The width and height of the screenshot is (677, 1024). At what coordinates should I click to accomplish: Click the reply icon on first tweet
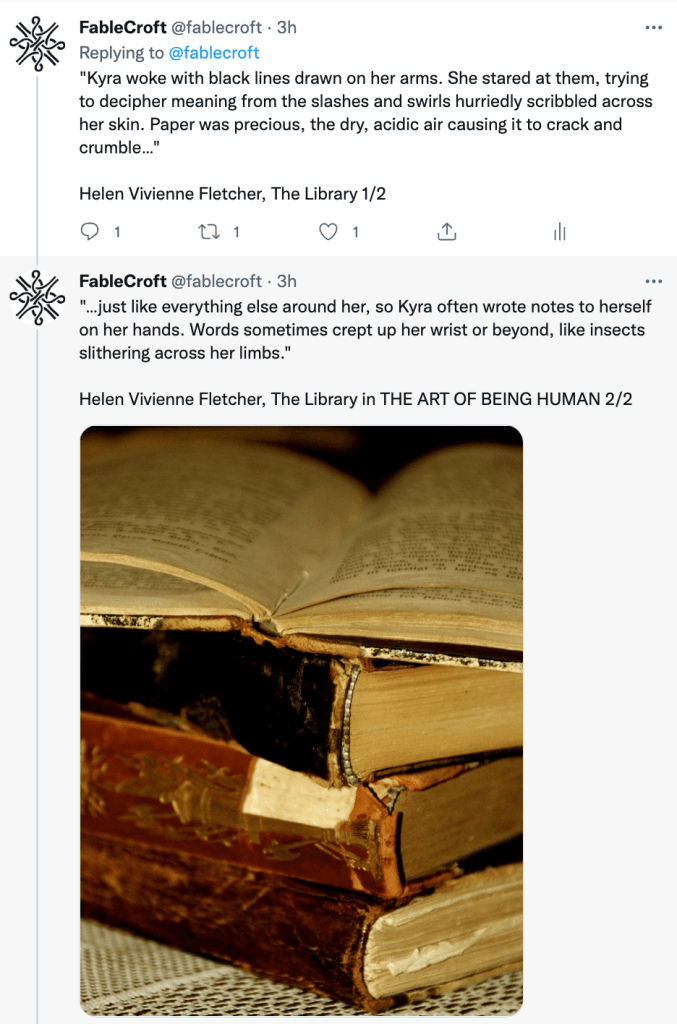(89, 231)
